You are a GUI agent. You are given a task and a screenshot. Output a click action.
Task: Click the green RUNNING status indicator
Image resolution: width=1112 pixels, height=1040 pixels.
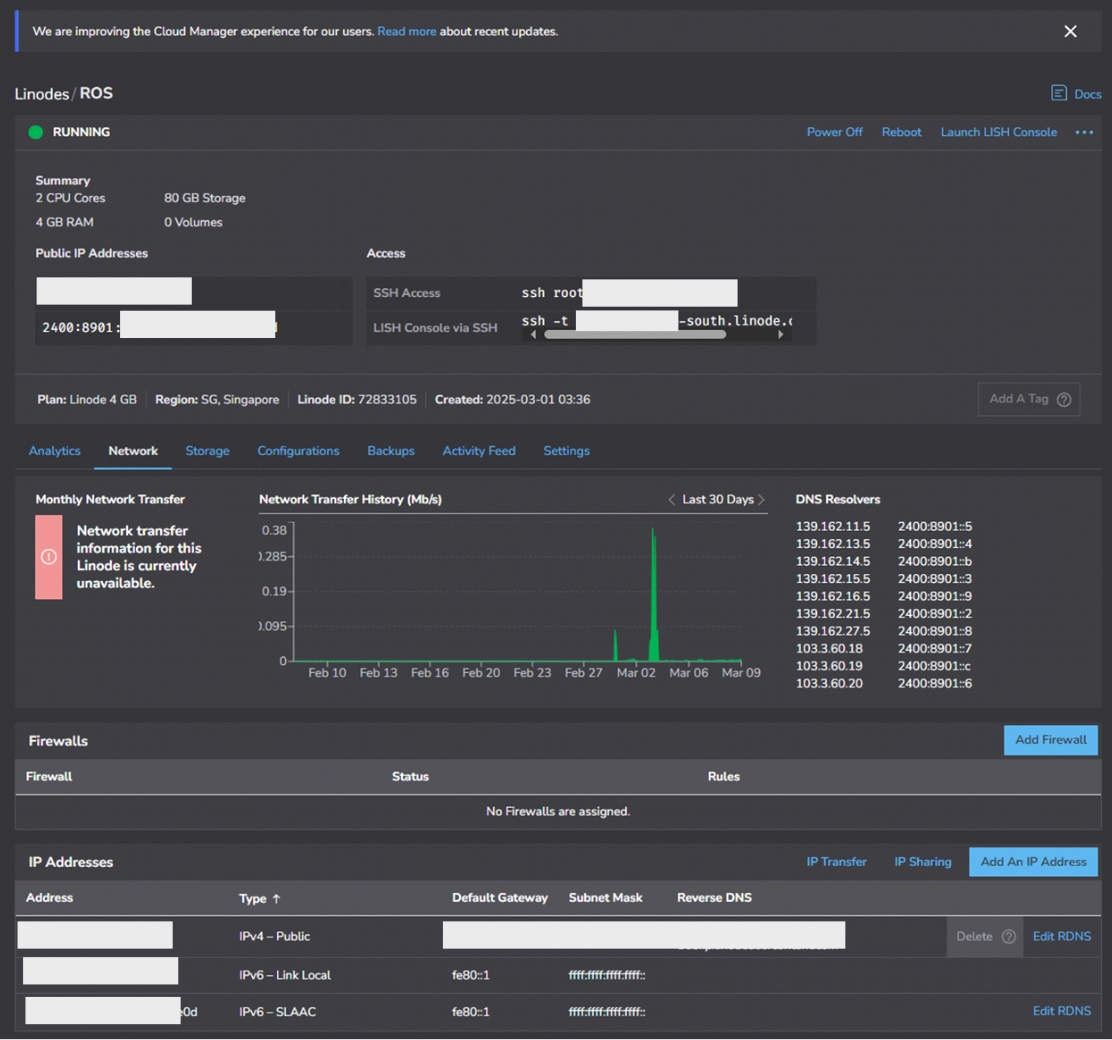pos(35,132)
